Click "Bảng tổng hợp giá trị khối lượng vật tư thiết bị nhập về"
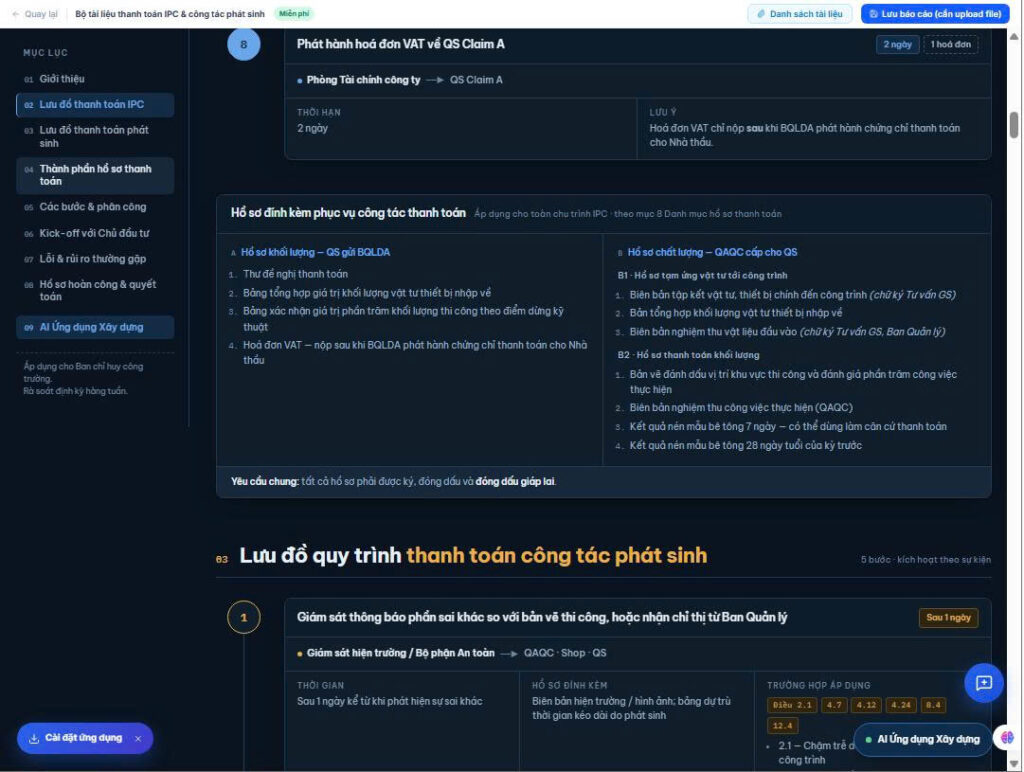 pos(367,293)
